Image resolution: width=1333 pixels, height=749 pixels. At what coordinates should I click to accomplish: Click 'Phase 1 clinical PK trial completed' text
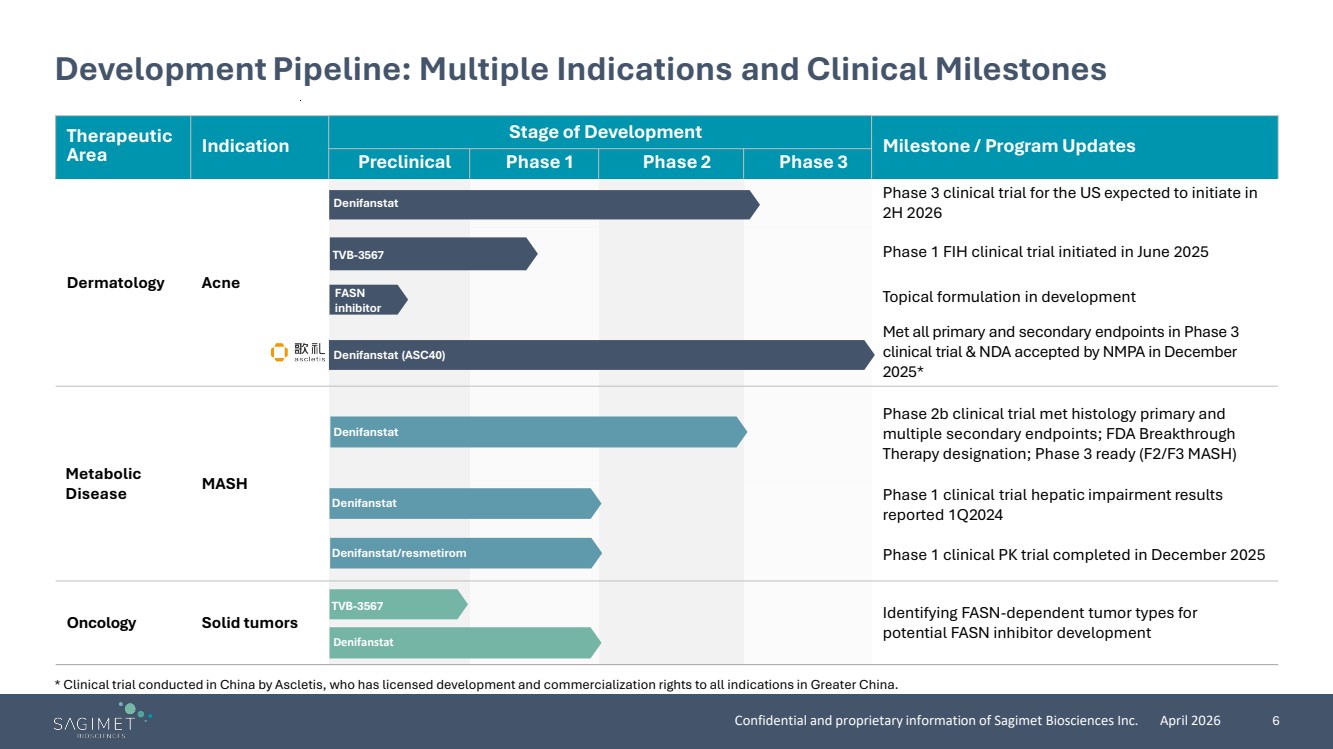pyautogui.click(x=1074, y=555)
